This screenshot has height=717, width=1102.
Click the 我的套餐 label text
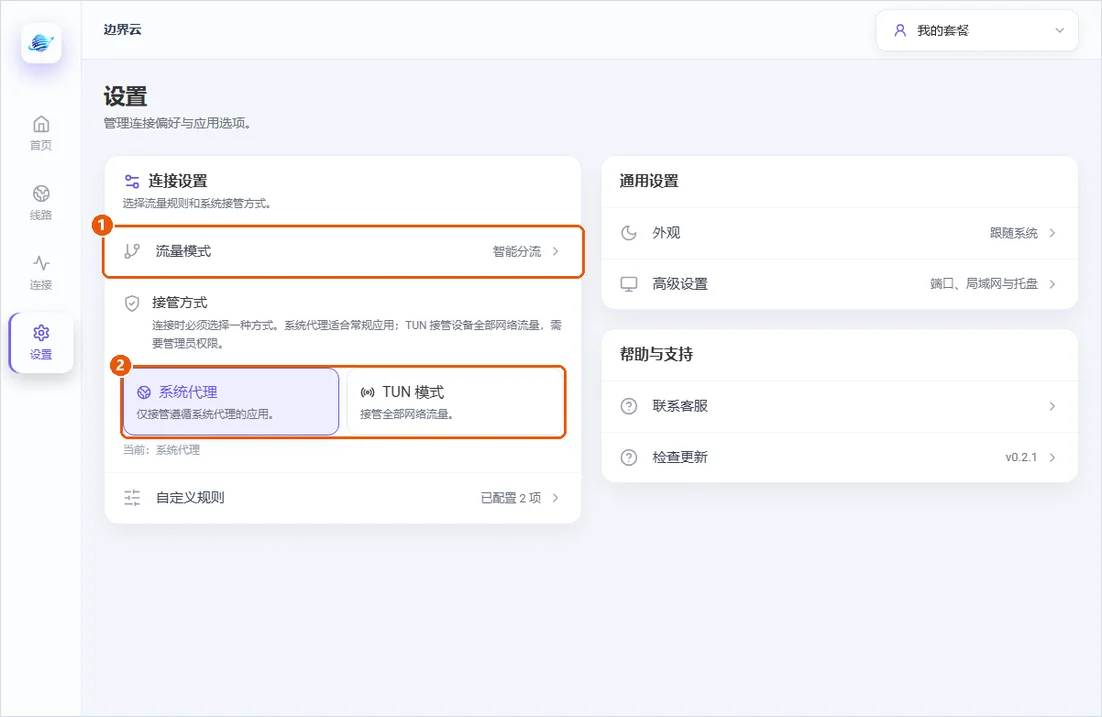point(942,30)
